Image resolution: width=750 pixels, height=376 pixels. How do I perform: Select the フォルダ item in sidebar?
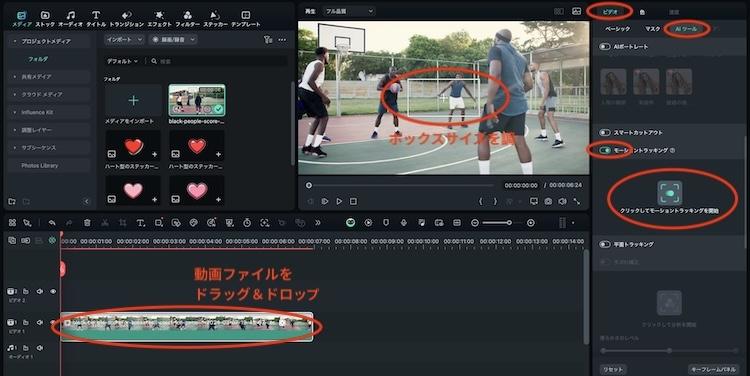click(x=38, y=59)
